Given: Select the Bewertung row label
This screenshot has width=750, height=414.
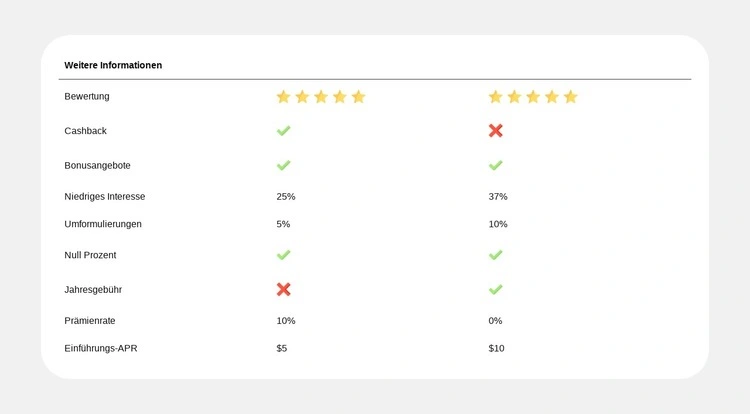Looking at the screenshot, I should pos(87,97).
